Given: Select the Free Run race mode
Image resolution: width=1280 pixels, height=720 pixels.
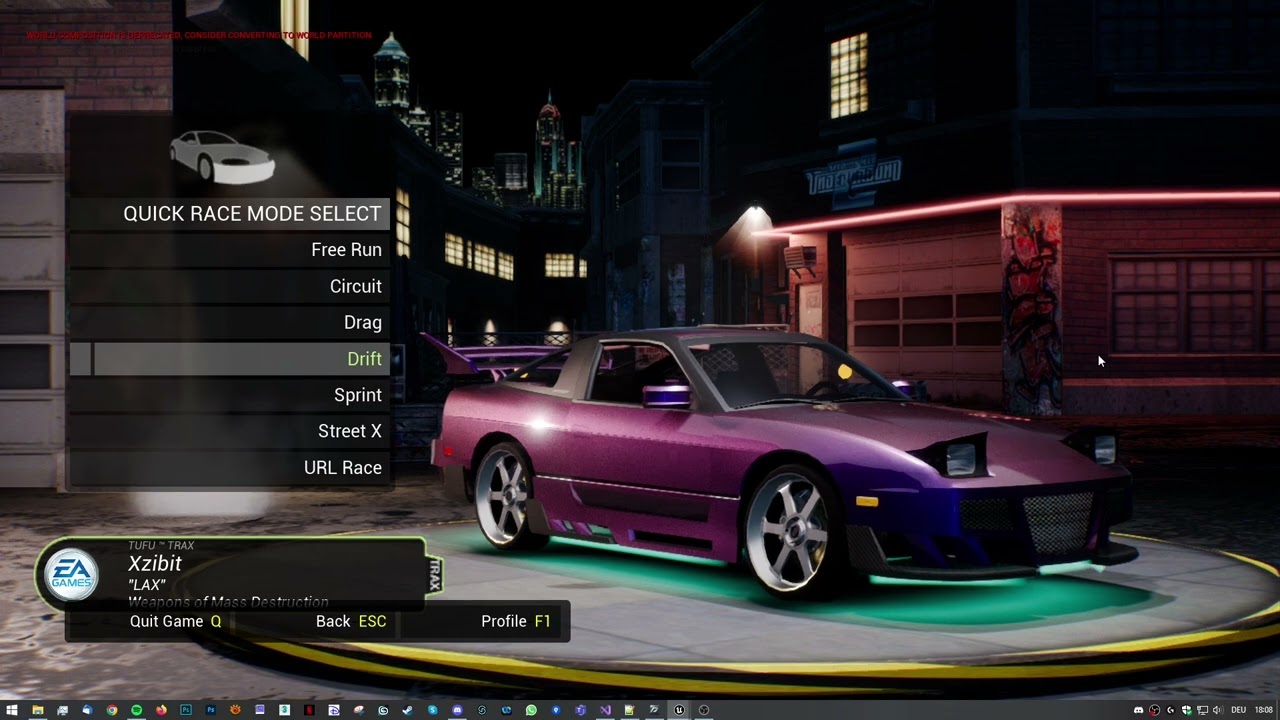Looking at the screenshot, I should coord(346,250).
